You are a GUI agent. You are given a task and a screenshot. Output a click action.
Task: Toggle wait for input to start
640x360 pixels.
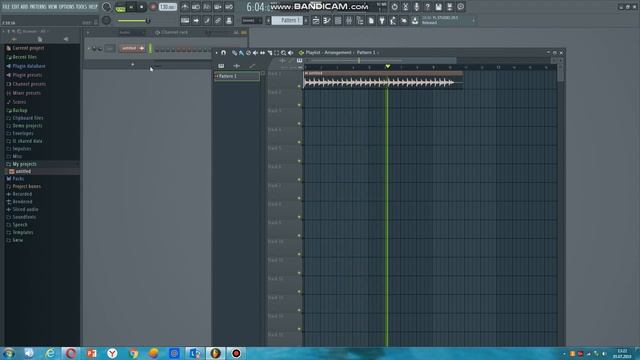pos(196,7)
